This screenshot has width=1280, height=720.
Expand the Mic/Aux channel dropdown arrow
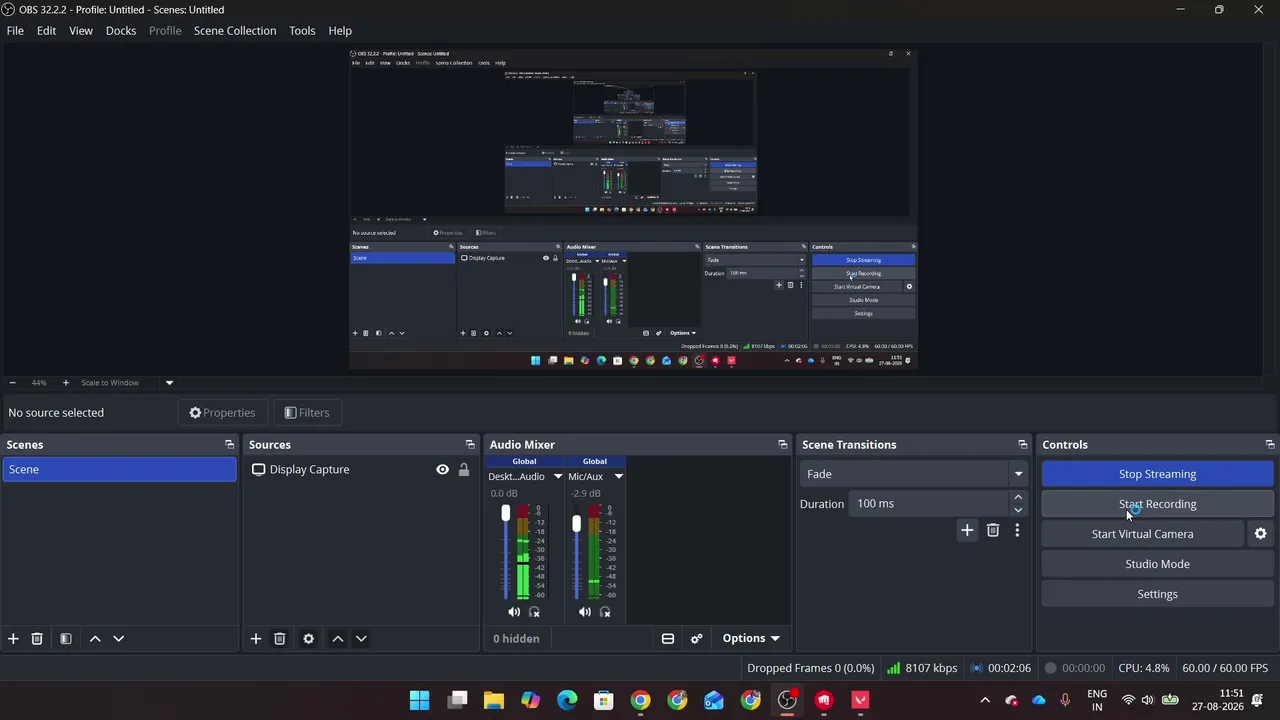point(618,477)
